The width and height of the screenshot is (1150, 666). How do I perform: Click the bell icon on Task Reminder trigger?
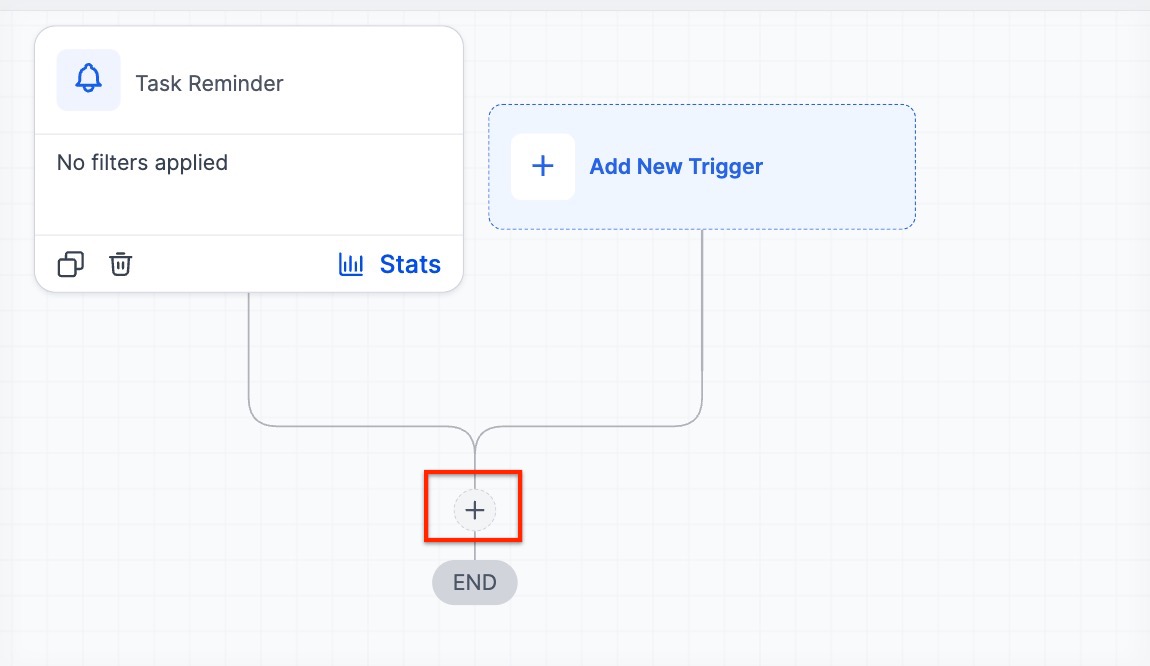coord(89,80)
